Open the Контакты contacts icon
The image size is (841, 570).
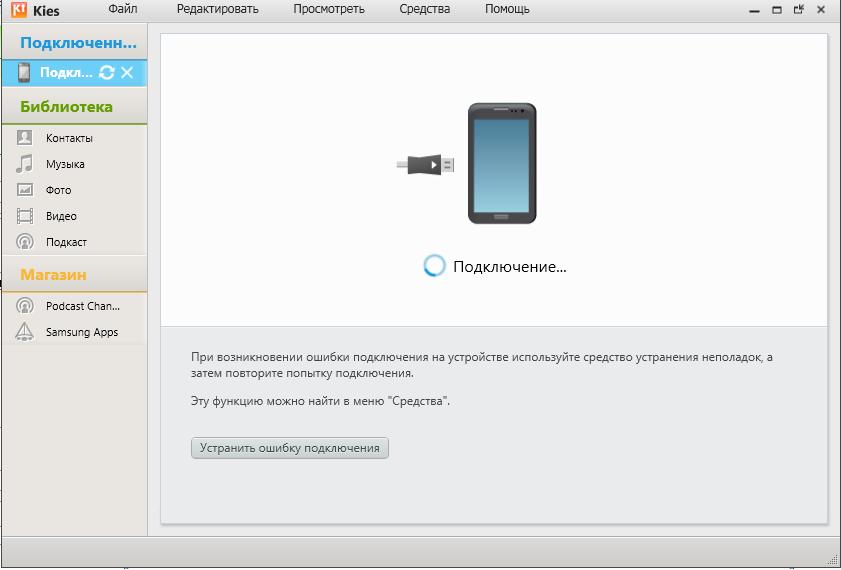point(24,138)
